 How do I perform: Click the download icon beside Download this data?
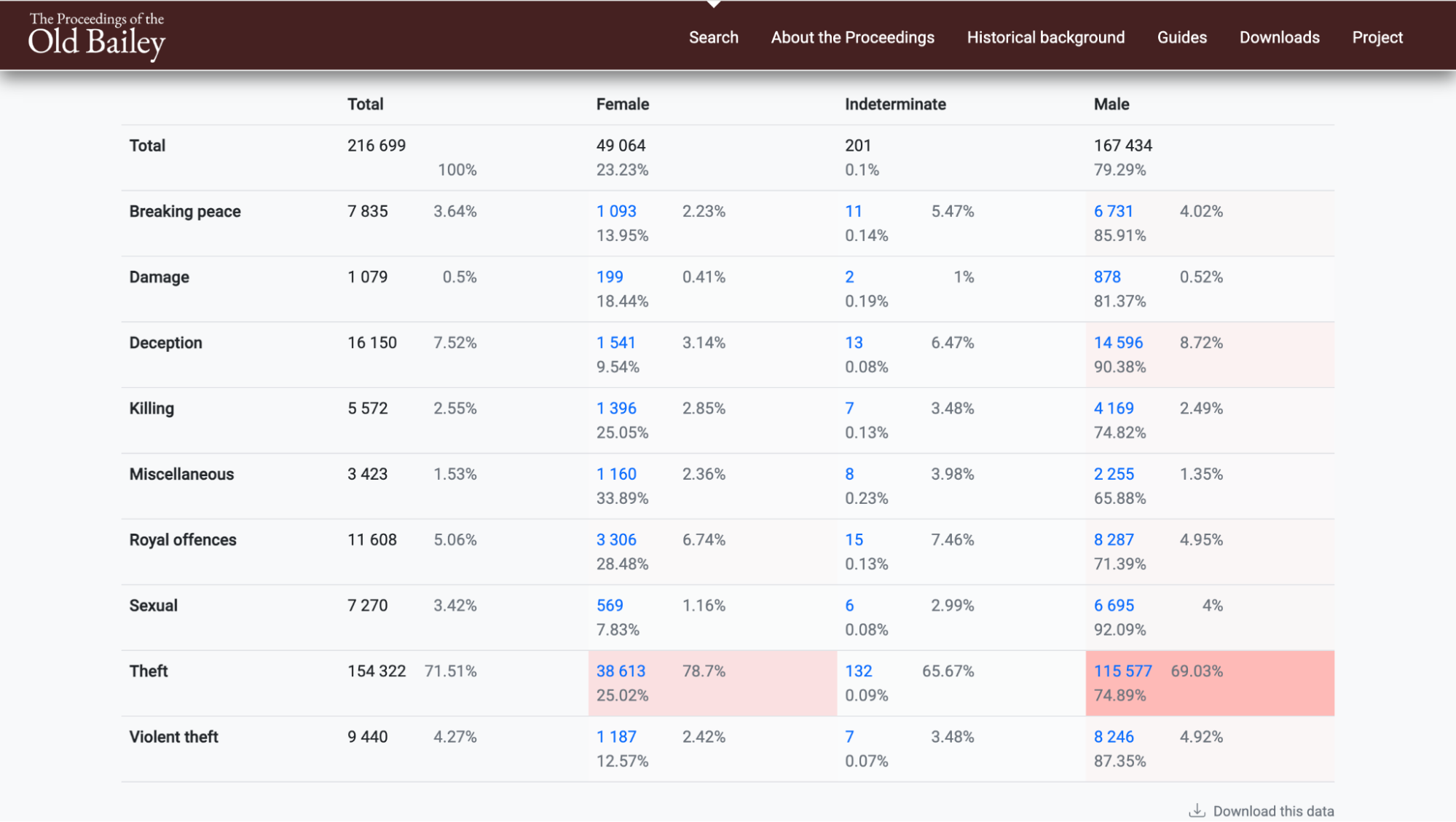1197,810
